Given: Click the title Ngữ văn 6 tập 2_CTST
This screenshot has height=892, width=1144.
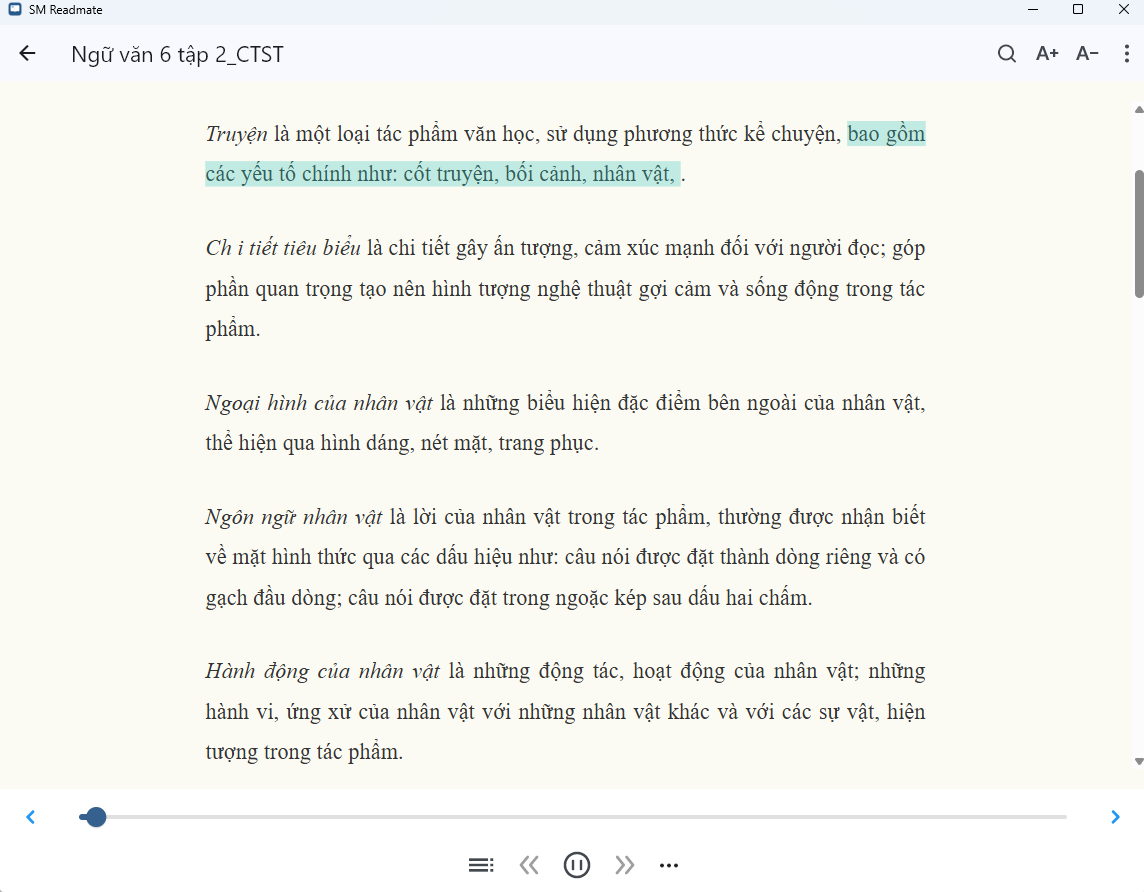Looking at the screenshot, I should tap(177, 54).
